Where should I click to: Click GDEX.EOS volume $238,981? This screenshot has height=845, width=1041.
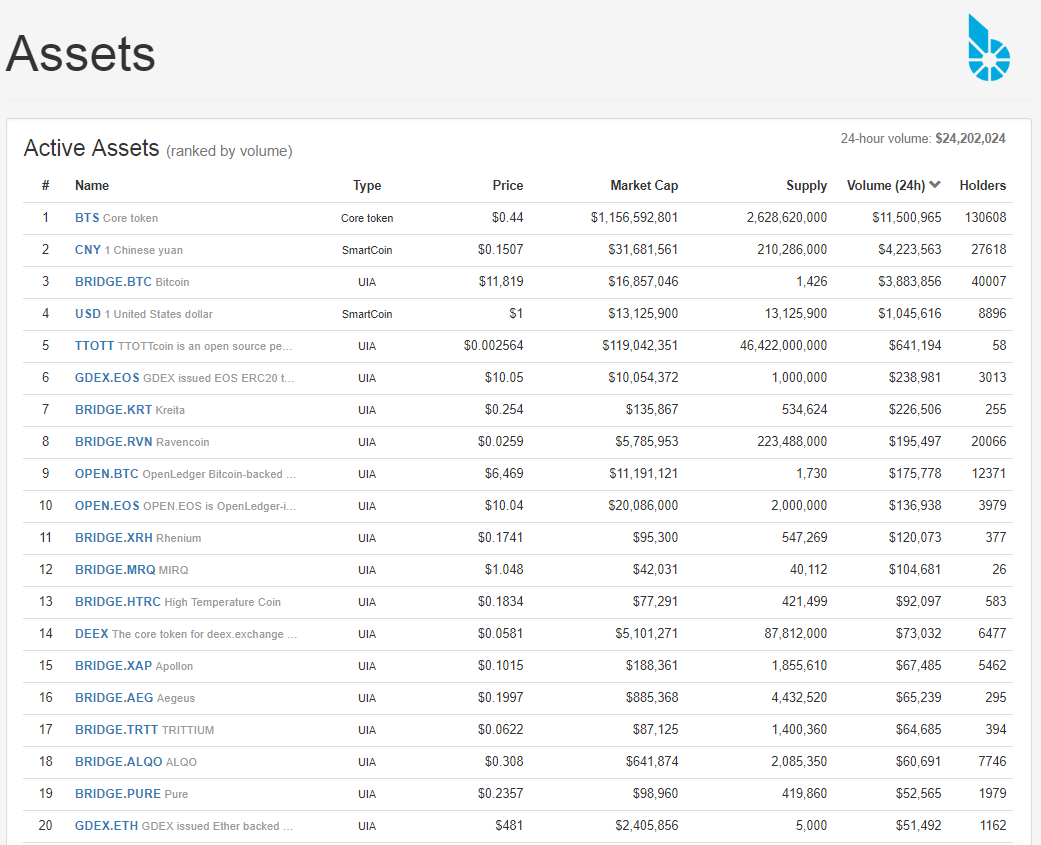[x=915, y=378]
